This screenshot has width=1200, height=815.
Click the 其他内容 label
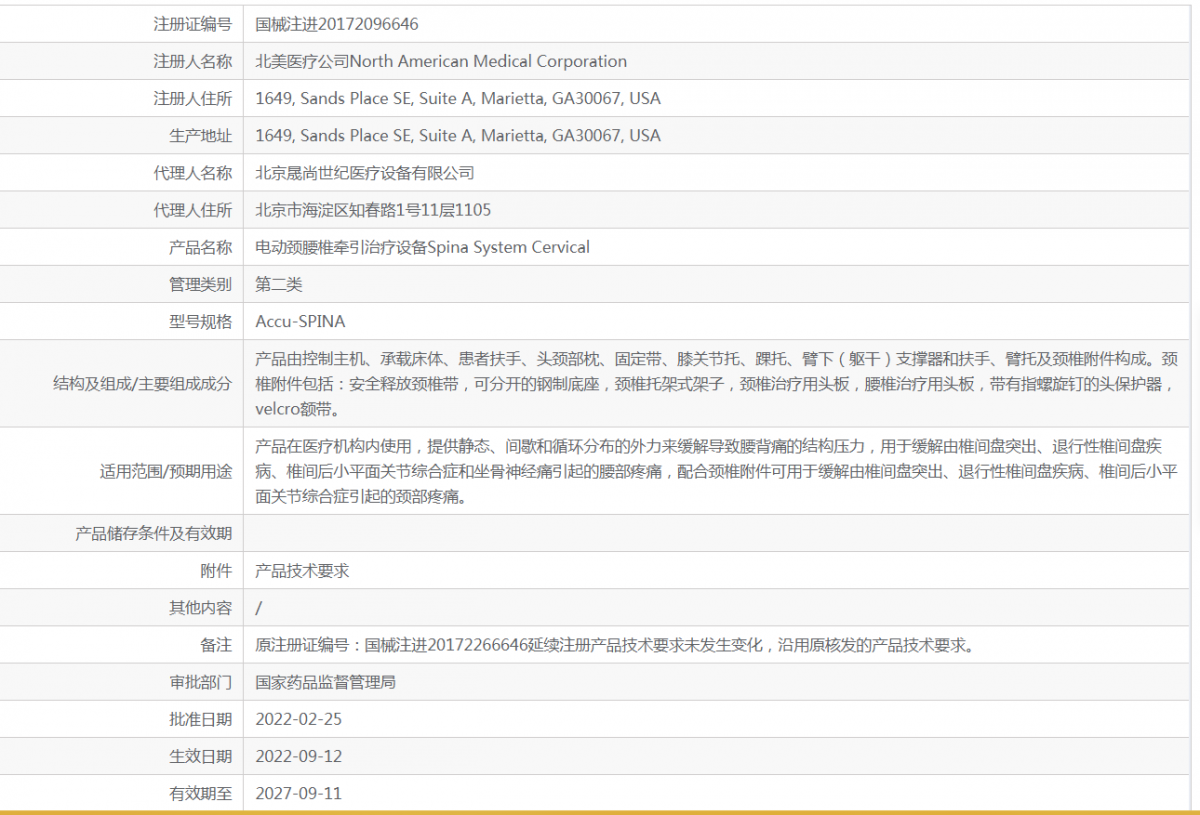pos(200,608)
